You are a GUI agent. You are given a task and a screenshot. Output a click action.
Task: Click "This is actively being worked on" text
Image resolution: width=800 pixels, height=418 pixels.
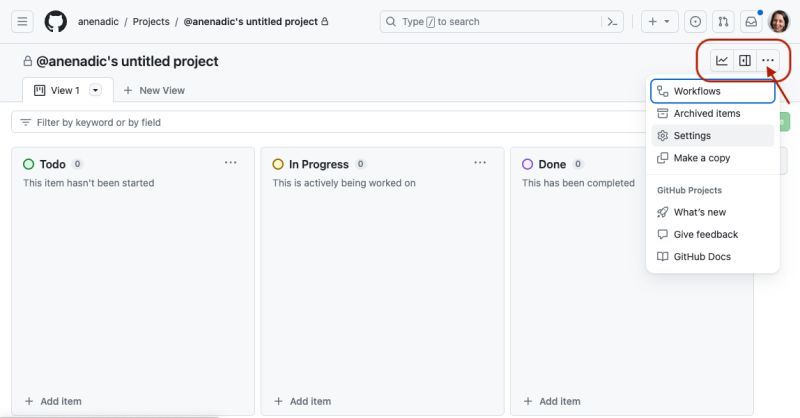344,183
